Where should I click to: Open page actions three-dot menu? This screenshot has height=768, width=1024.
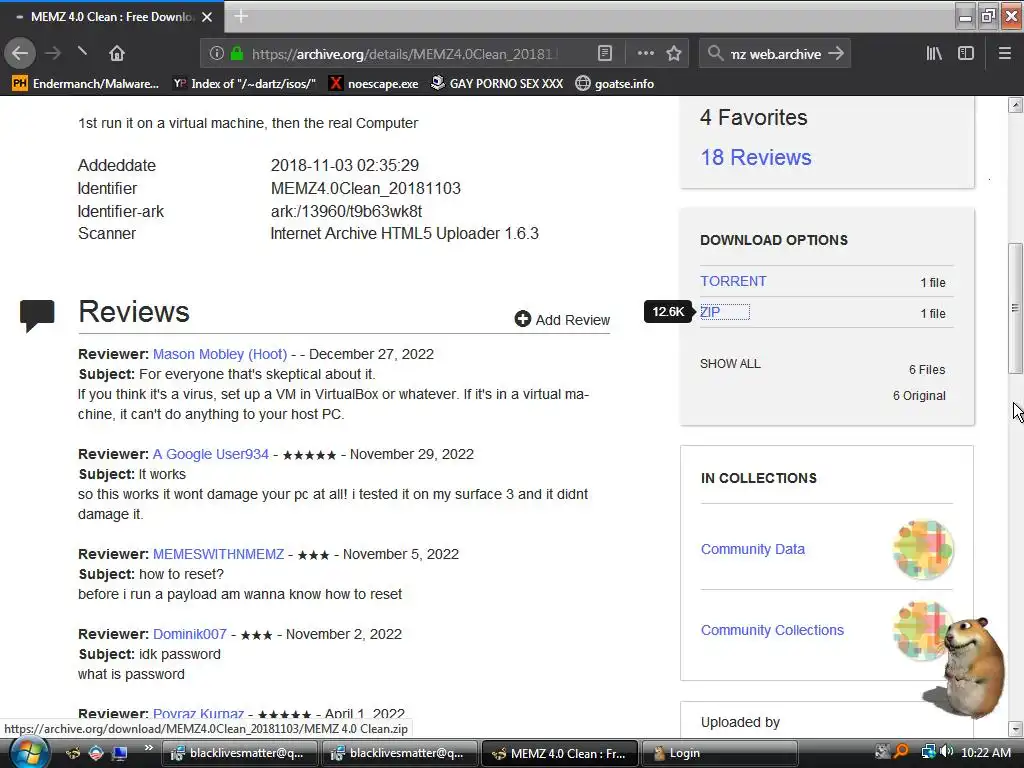point(645,54)
